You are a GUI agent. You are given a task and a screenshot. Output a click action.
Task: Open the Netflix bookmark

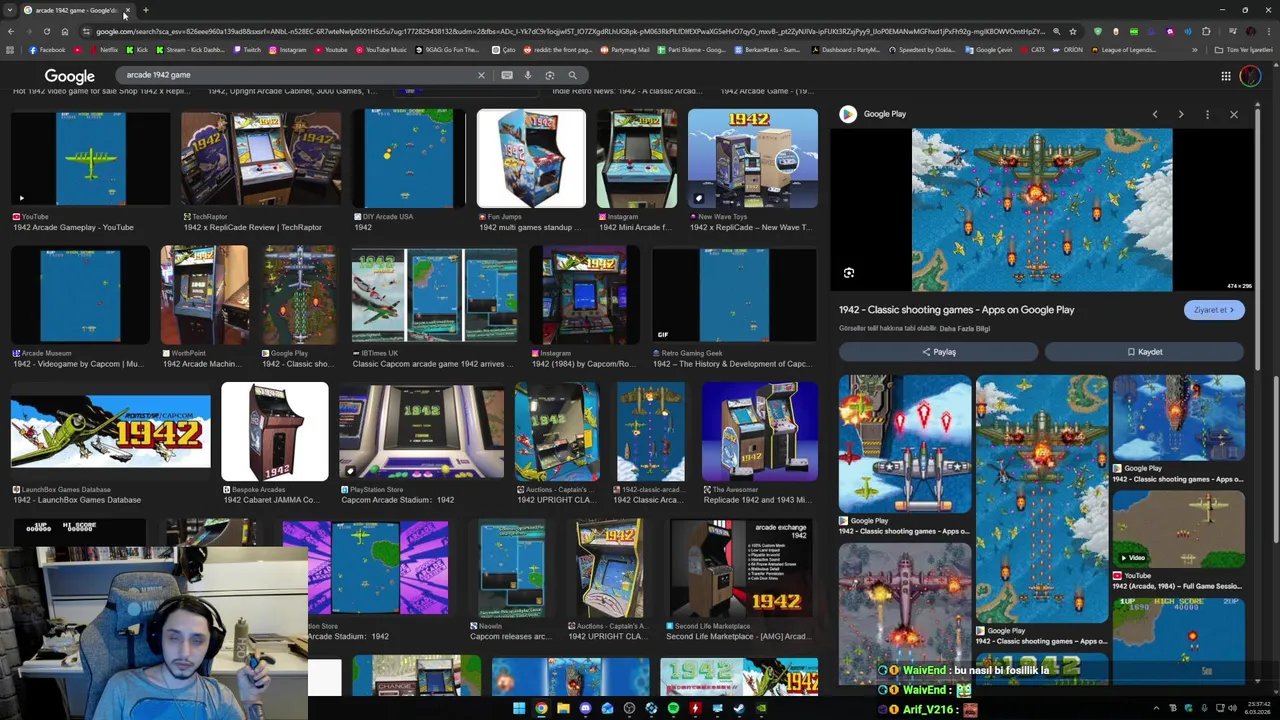[x=104, y=50]
